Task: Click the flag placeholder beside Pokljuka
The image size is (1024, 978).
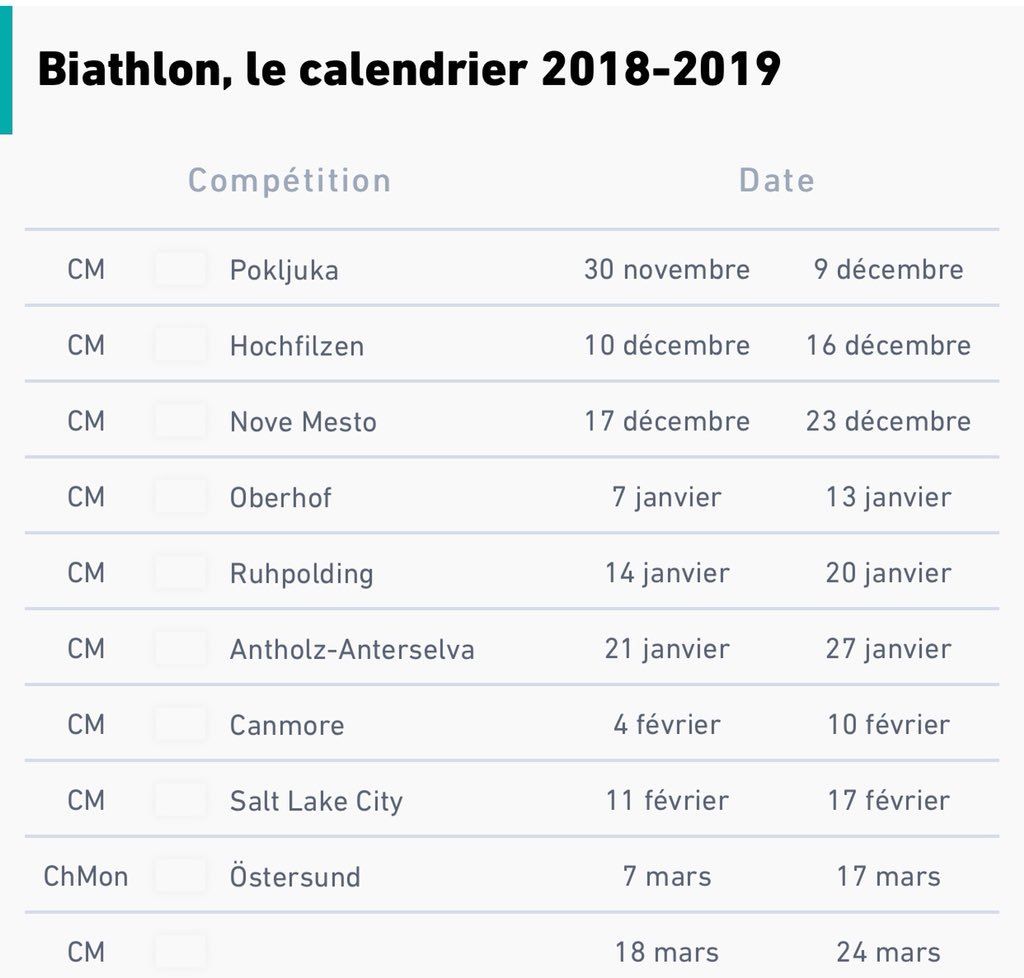Action: click(181, 269)
